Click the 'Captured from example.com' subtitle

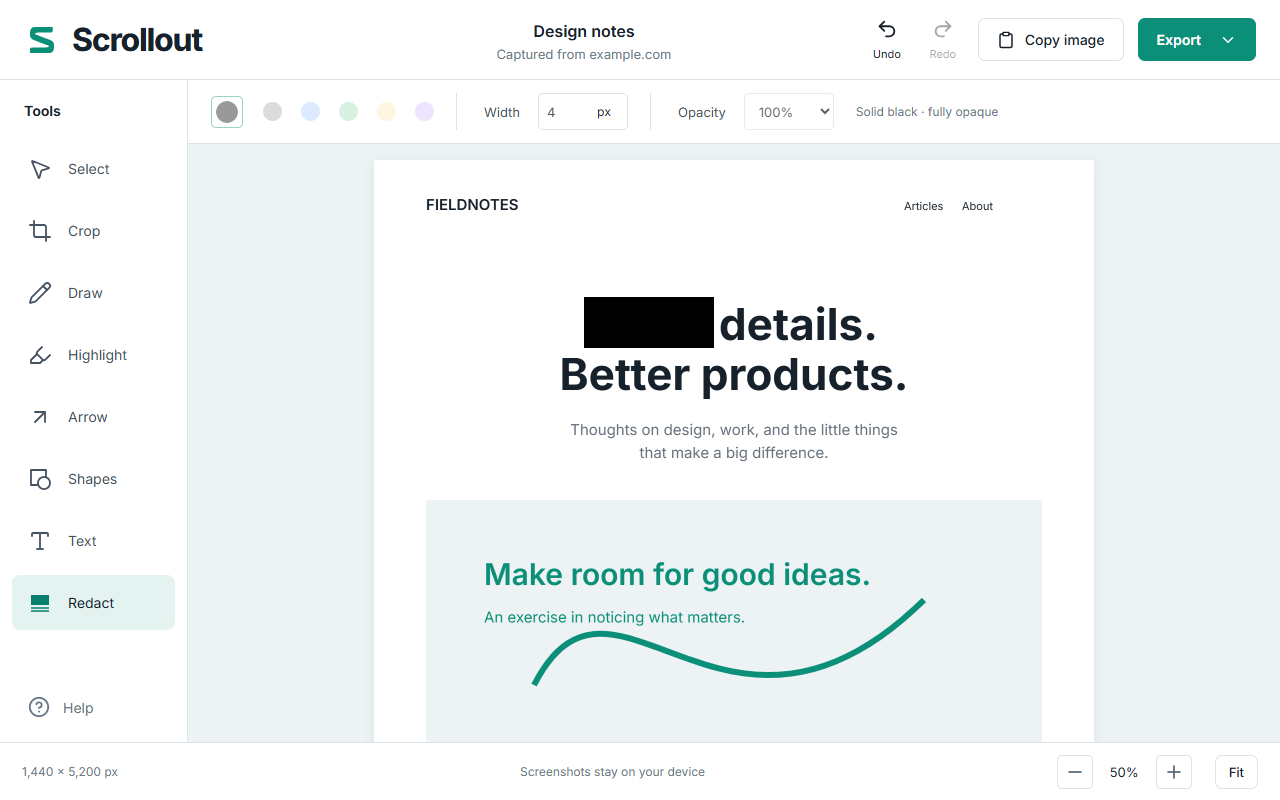(584, 55)
